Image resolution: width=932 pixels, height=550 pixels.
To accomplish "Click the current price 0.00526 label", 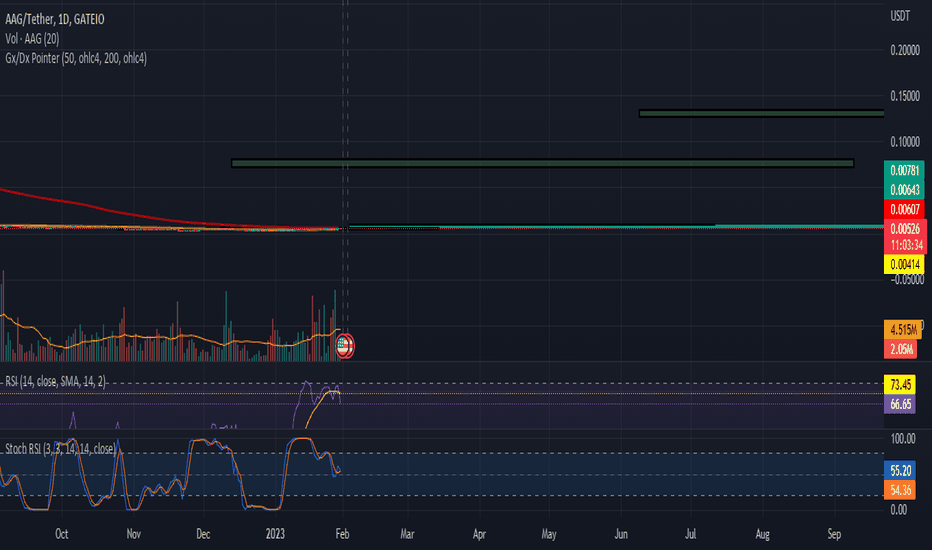I will click(x=905, y=229).
